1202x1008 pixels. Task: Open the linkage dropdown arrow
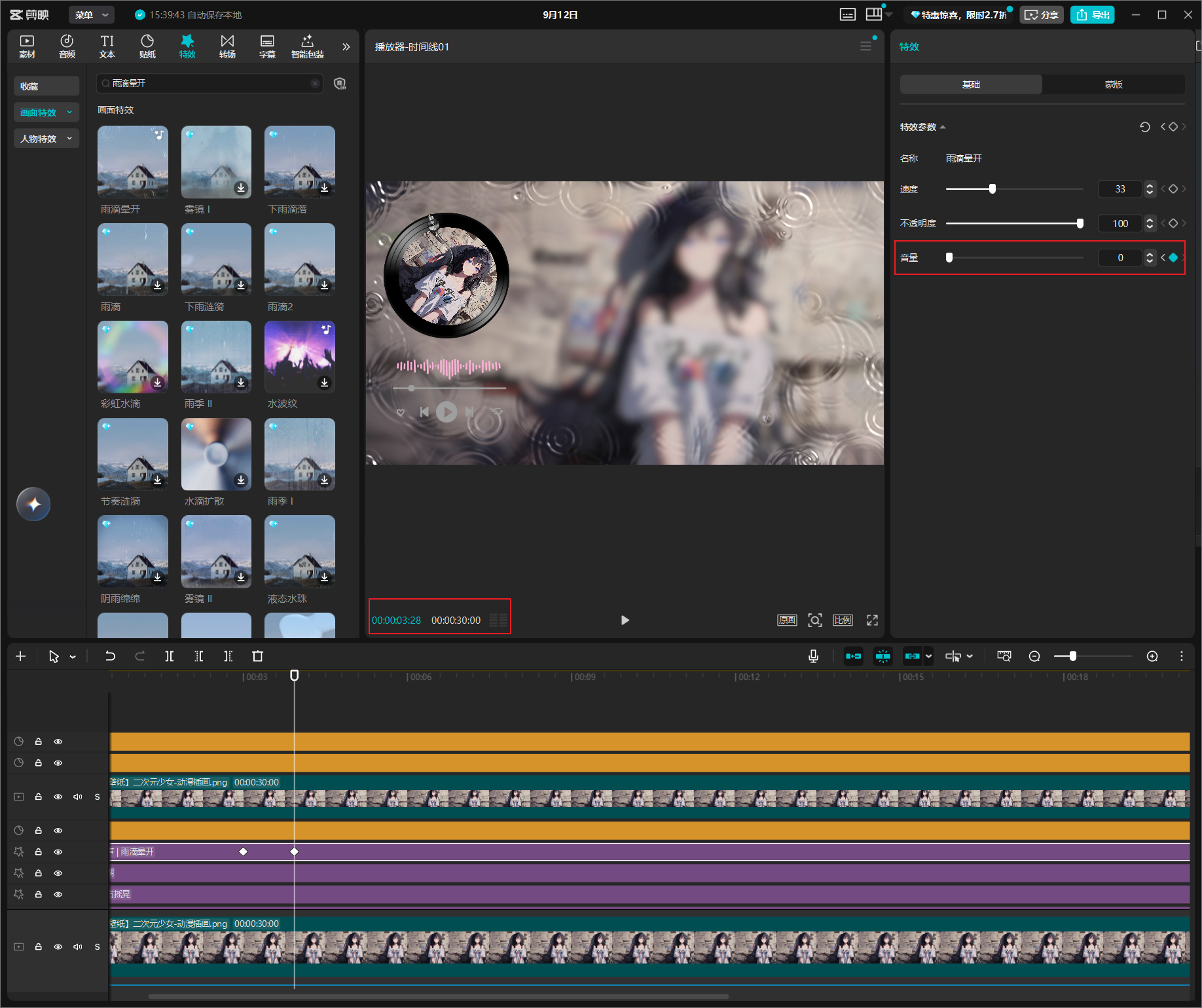(x=929, y=656)
